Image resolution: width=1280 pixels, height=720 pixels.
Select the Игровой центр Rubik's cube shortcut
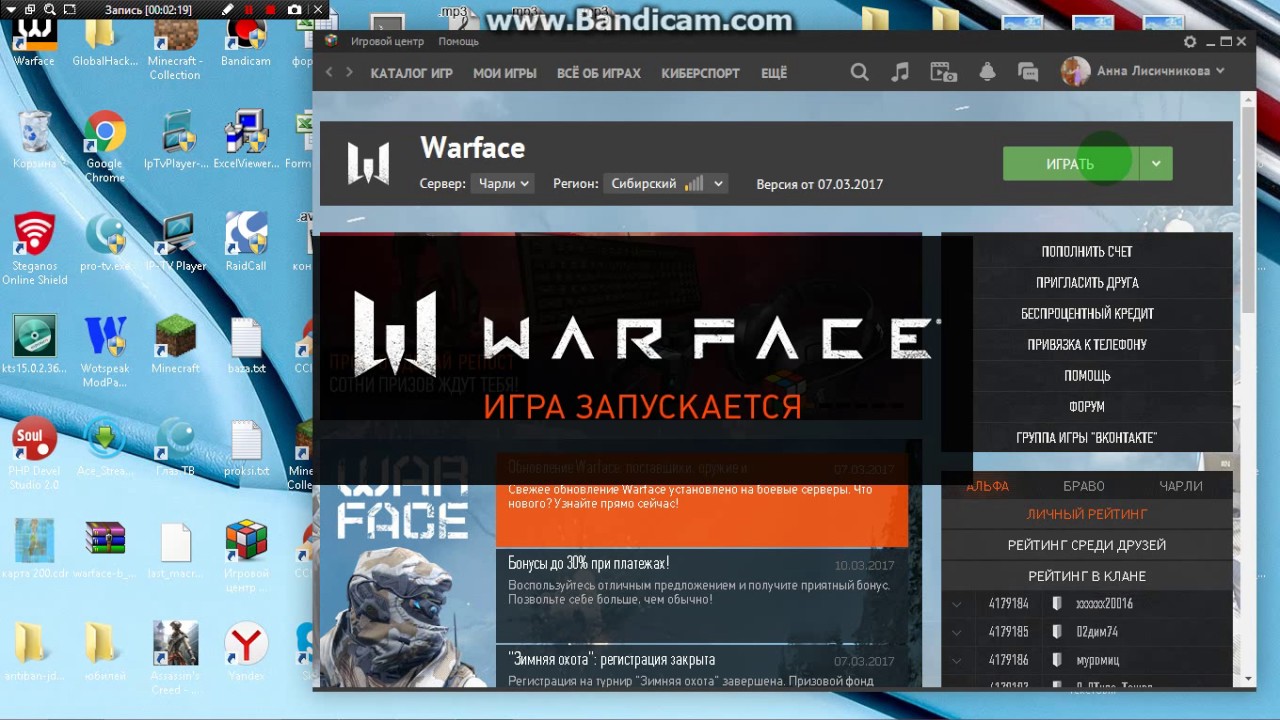tap(245, 556)
